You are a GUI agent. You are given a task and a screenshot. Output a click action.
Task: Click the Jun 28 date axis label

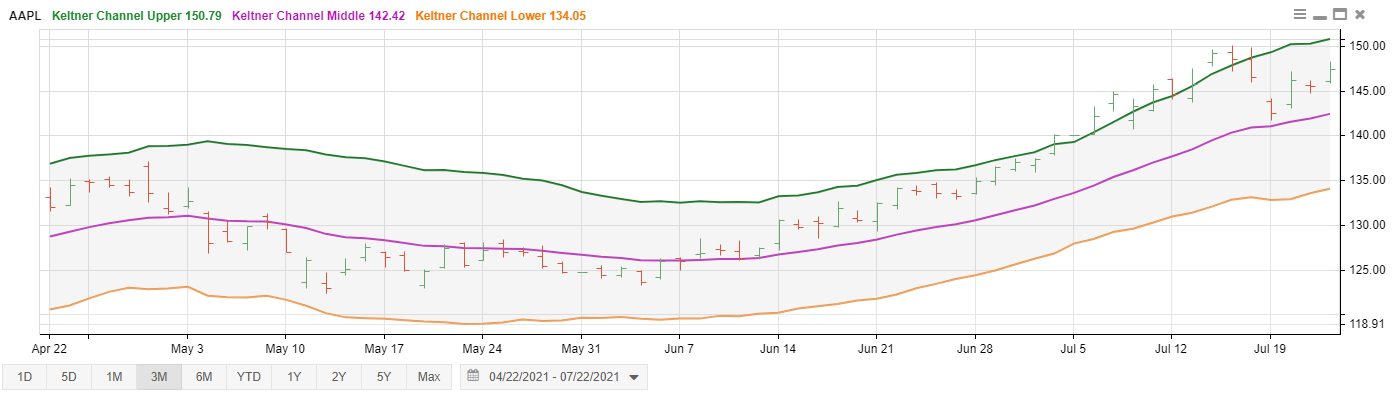975,349
